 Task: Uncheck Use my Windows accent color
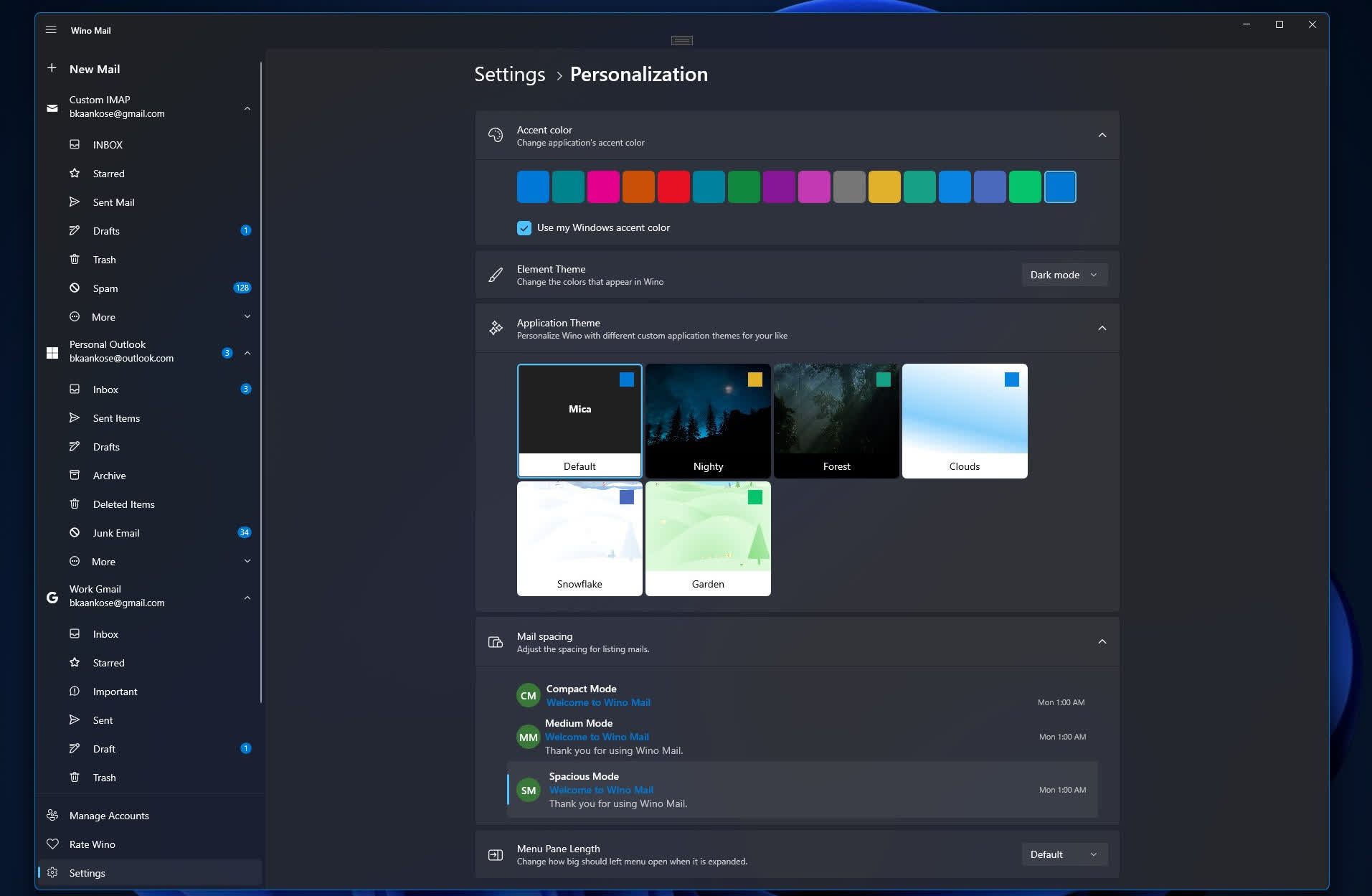[x=524, y=228]
